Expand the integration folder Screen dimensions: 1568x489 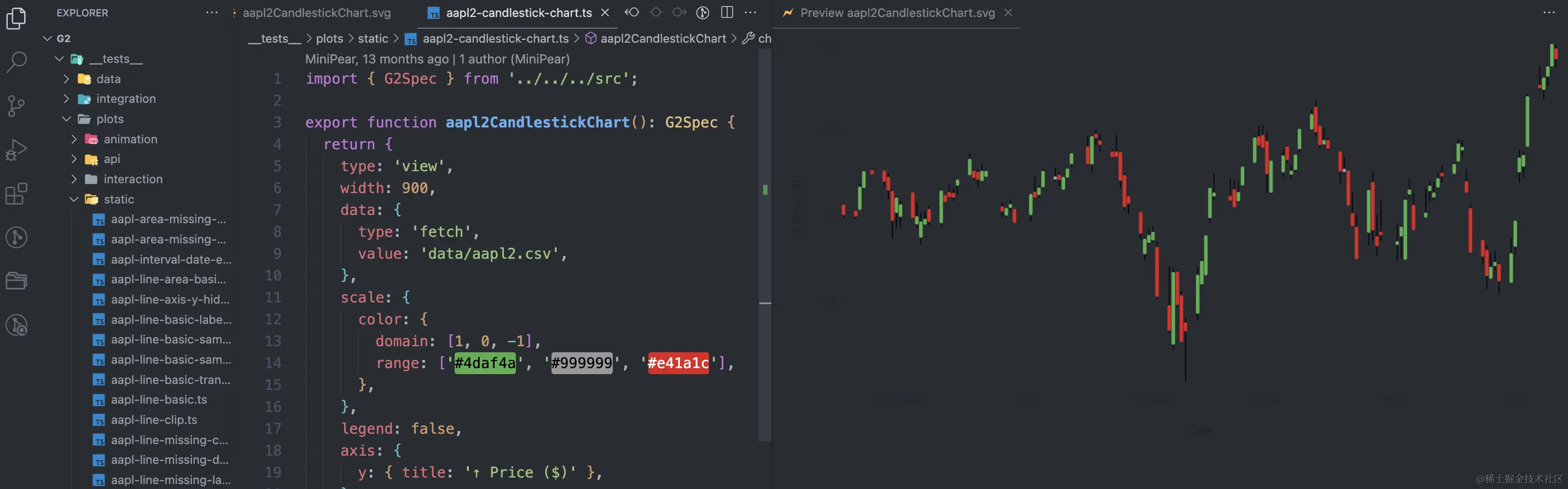[66, 98]
